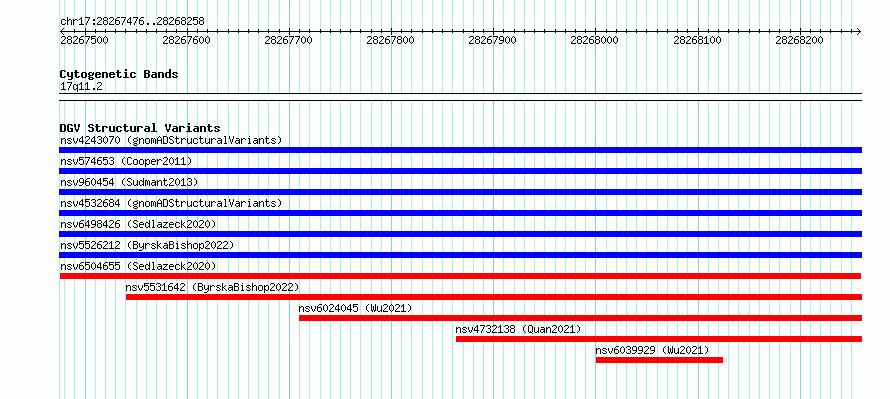Click the short red bar under nsv6039929

coord(659,360)
